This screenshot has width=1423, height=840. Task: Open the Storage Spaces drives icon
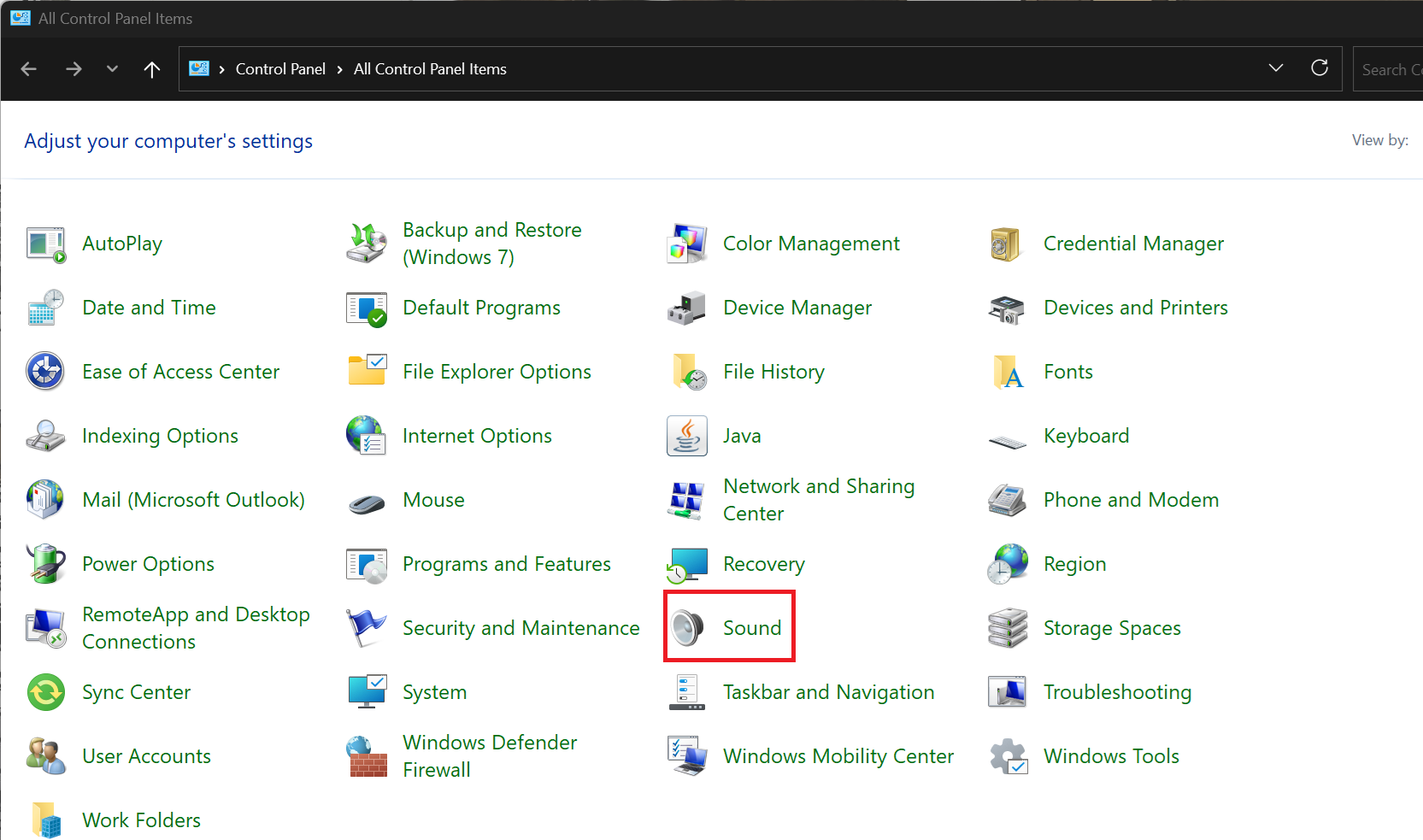(1008, 628)
